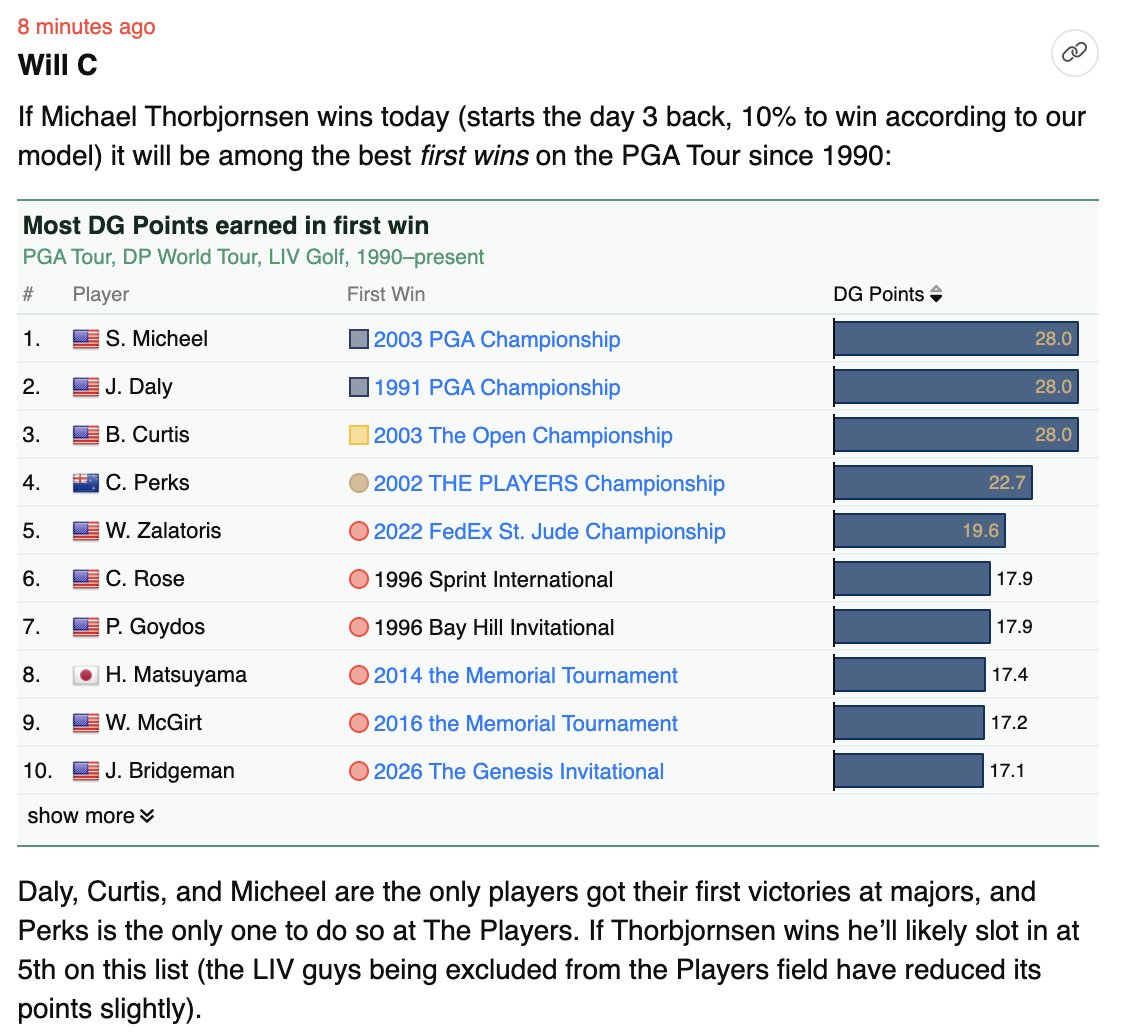Select player name W. McGirt

point(154,722)
